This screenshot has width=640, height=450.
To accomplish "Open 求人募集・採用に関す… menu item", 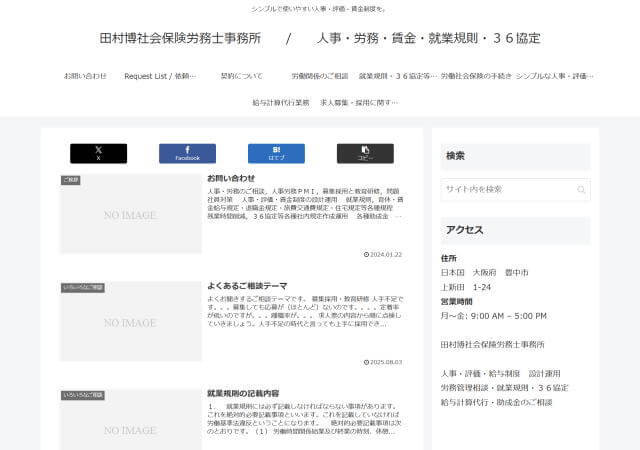I will pyautogui.click(x=359, y=102).
